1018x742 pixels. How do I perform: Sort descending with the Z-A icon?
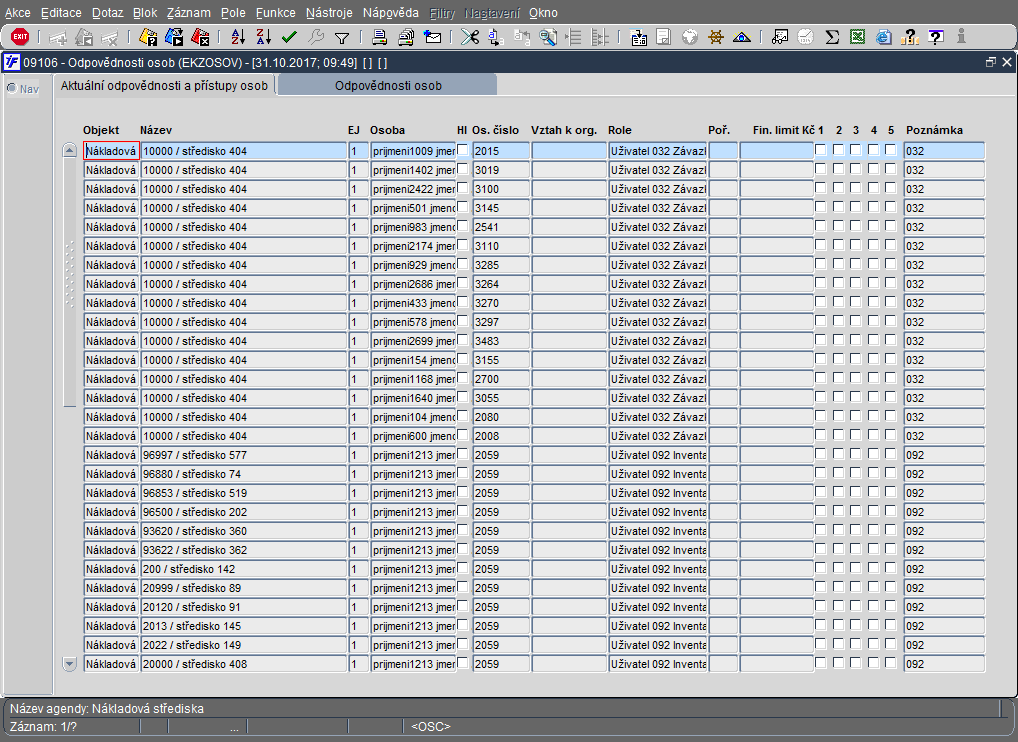click(264, 37)
